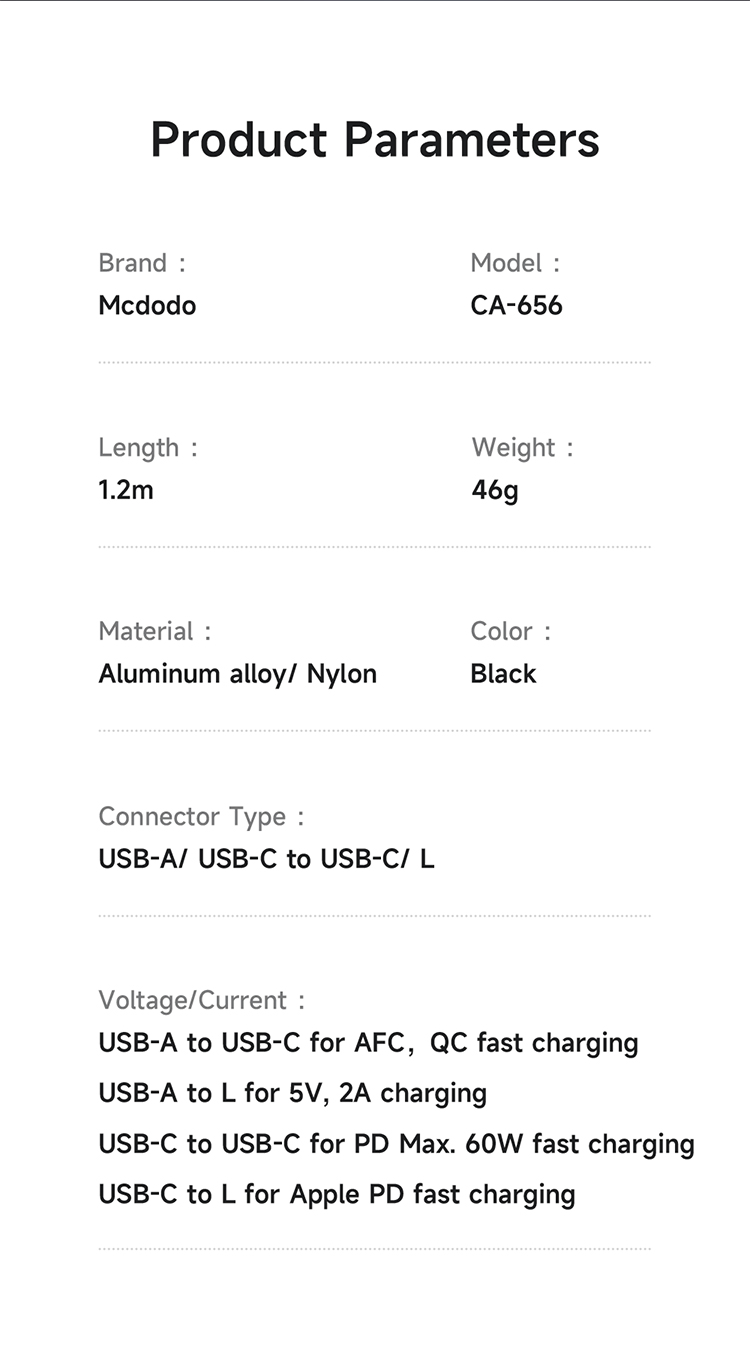Select the Mcdodo brand name

point(147,305)
